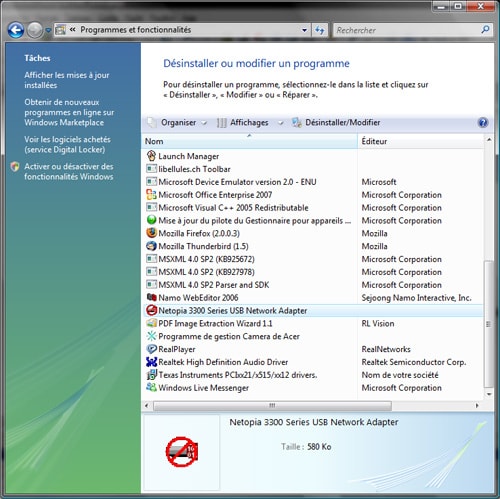The image size is (500, 499).
Task: Click the text Microsoft Office Enterprise 2007
Action: 215,195
